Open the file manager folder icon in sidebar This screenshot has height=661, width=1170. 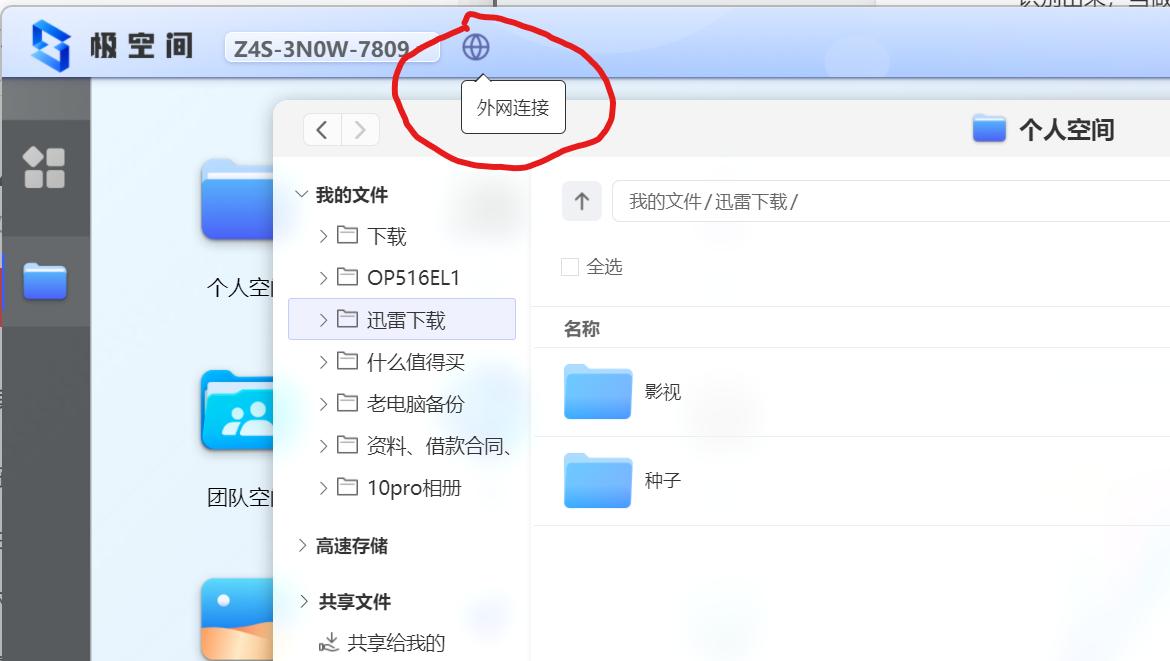[46, 281]
